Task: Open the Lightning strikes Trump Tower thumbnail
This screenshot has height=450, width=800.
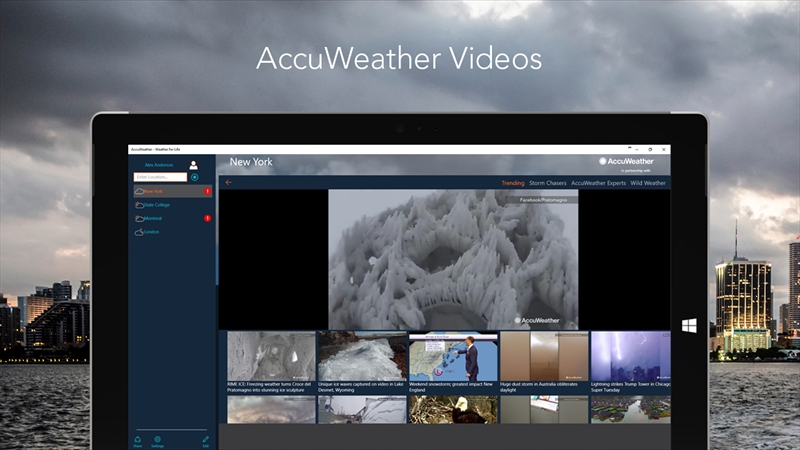Action: pyautogui.click(x=631, y=356)
